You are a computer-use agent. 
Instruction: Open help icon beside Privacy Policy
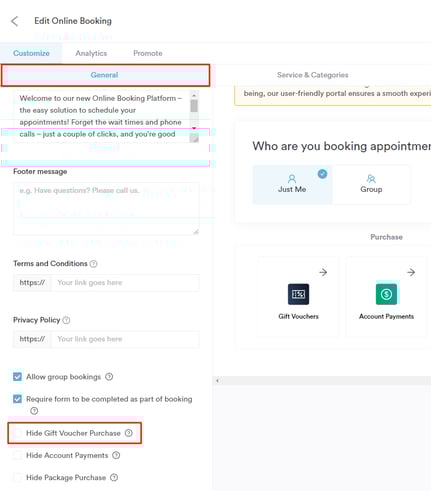coord(66,320)
